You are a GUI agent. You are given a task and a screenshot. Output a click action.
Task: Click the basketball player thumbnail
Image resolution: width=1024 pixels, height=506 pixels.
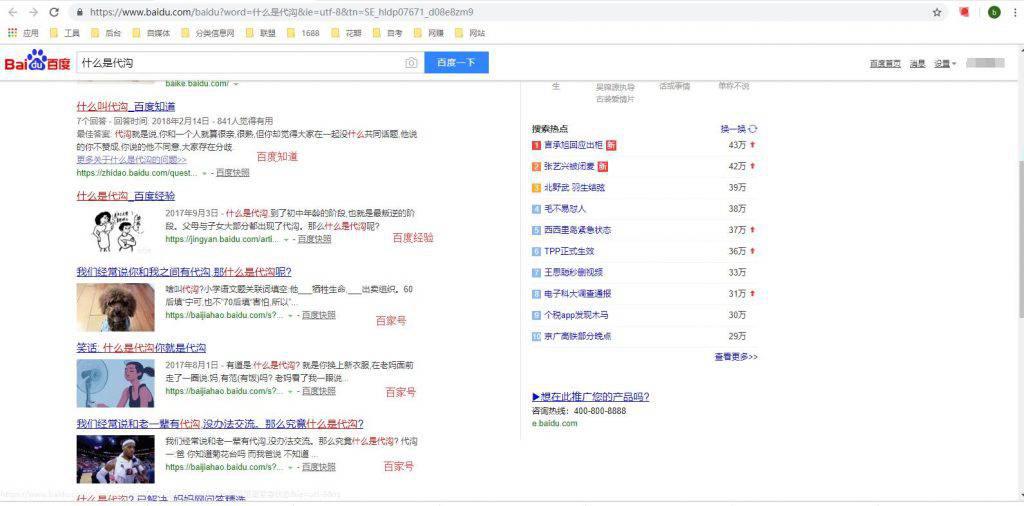click(116, 460)
